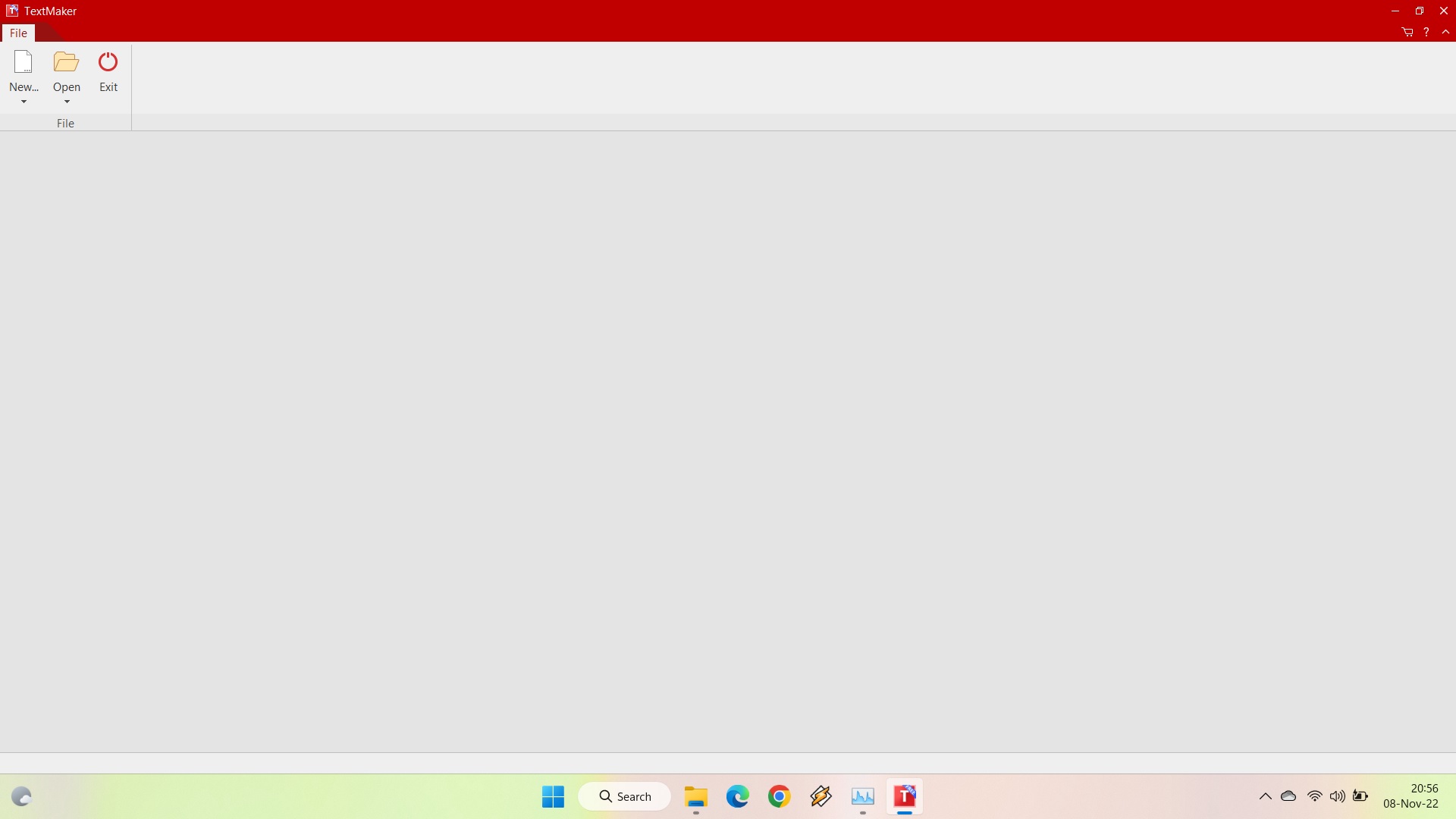Expand the Open dropdown arrow
This screenshot has width=1456, height=819.
(x=67, y=102)
